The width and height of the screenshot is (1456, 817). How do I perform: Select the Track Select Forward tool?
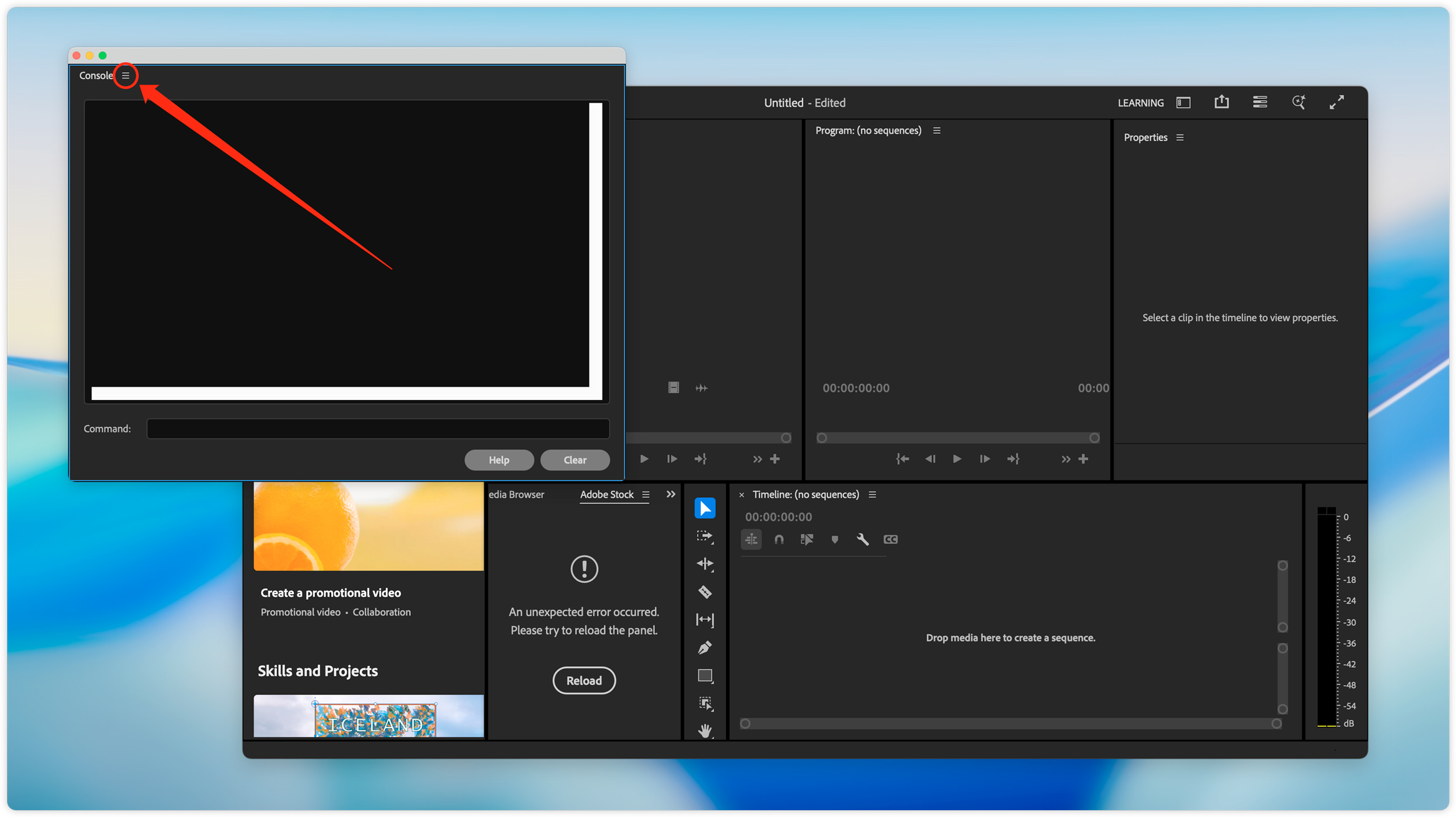pos(705,536)
